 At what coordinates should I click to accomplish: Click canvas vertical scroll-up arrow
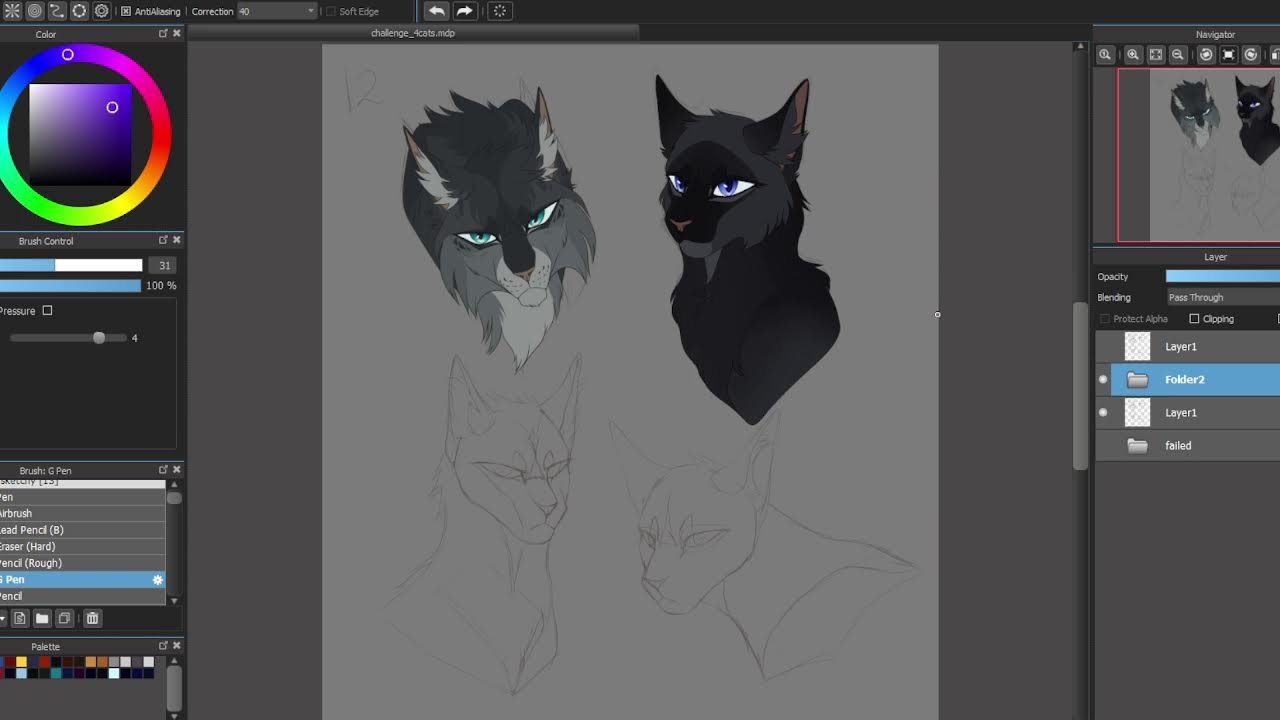1080,47
